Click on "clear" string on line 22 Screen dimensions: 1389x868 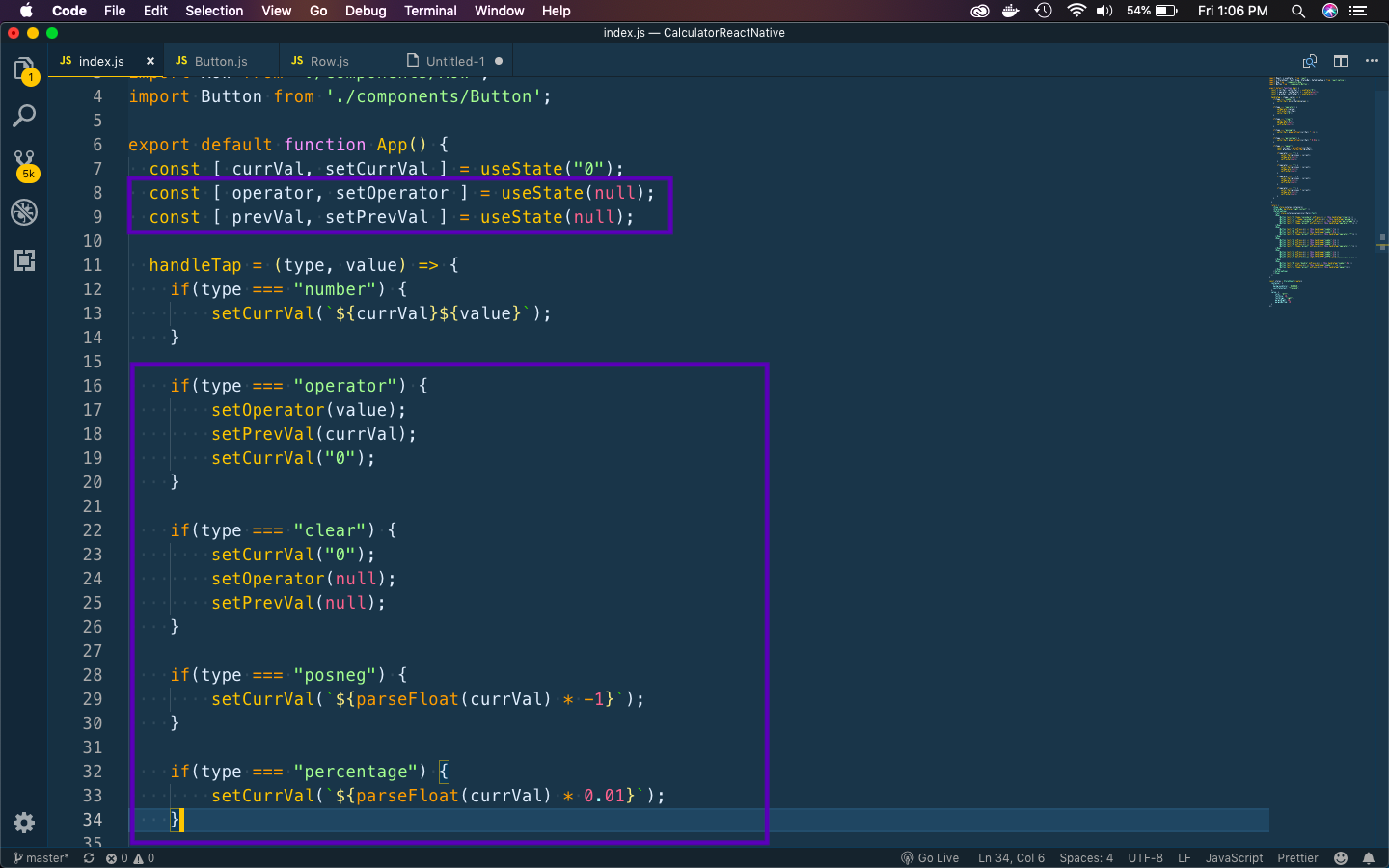tap(330, 530)
